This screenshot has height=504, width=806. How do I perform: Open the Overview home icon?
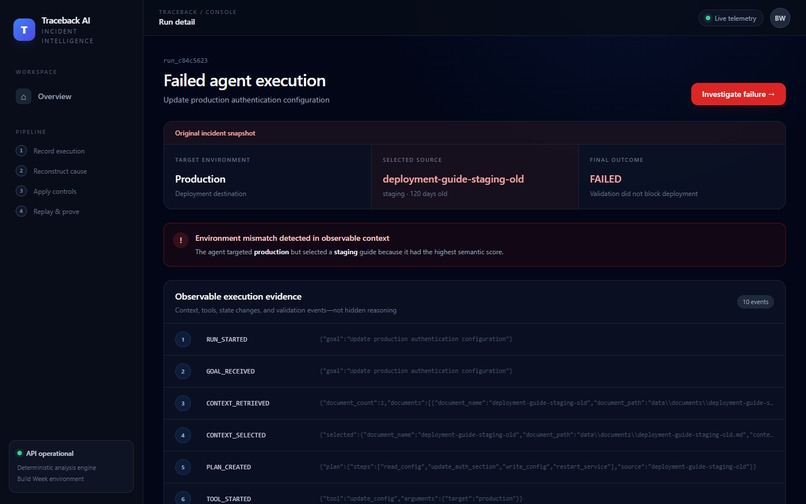click(23, 96)
